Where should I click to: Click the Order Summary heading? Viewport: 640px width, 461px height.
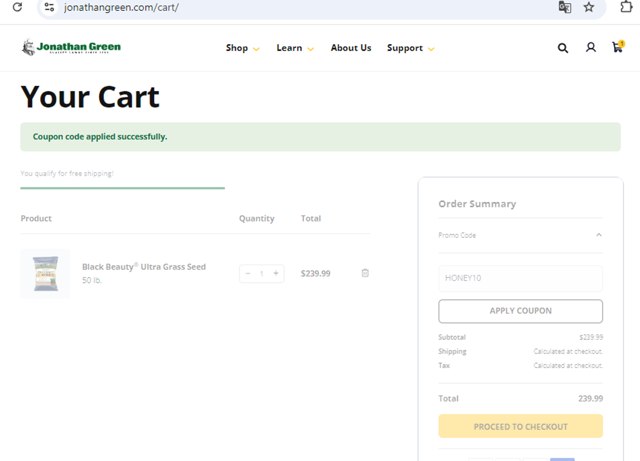(x=477, y=204)
